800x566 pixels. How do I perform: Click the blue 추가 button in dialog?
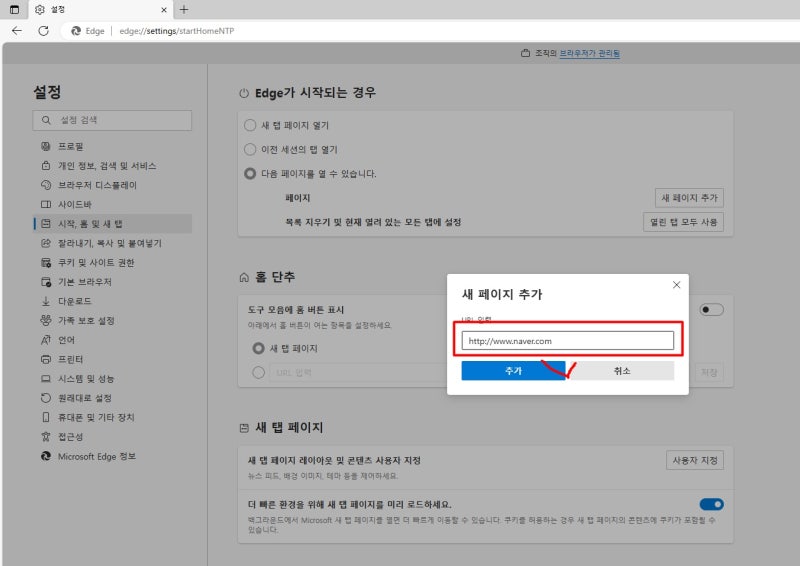(x=513, y=371)
